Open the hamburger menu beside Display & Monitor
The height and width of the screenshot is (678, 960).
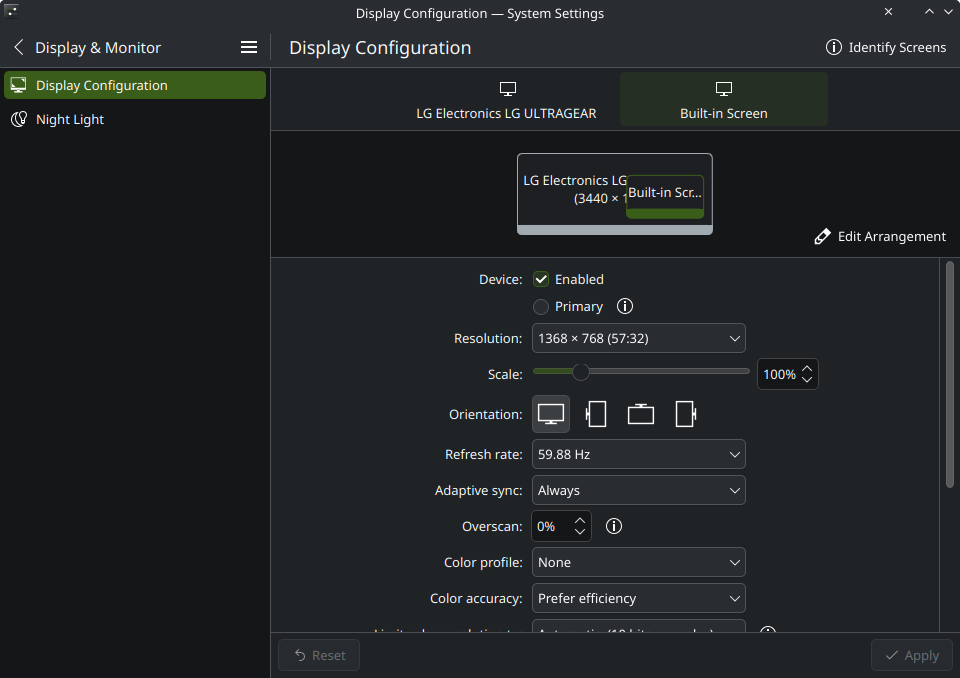tap(249, 47)
